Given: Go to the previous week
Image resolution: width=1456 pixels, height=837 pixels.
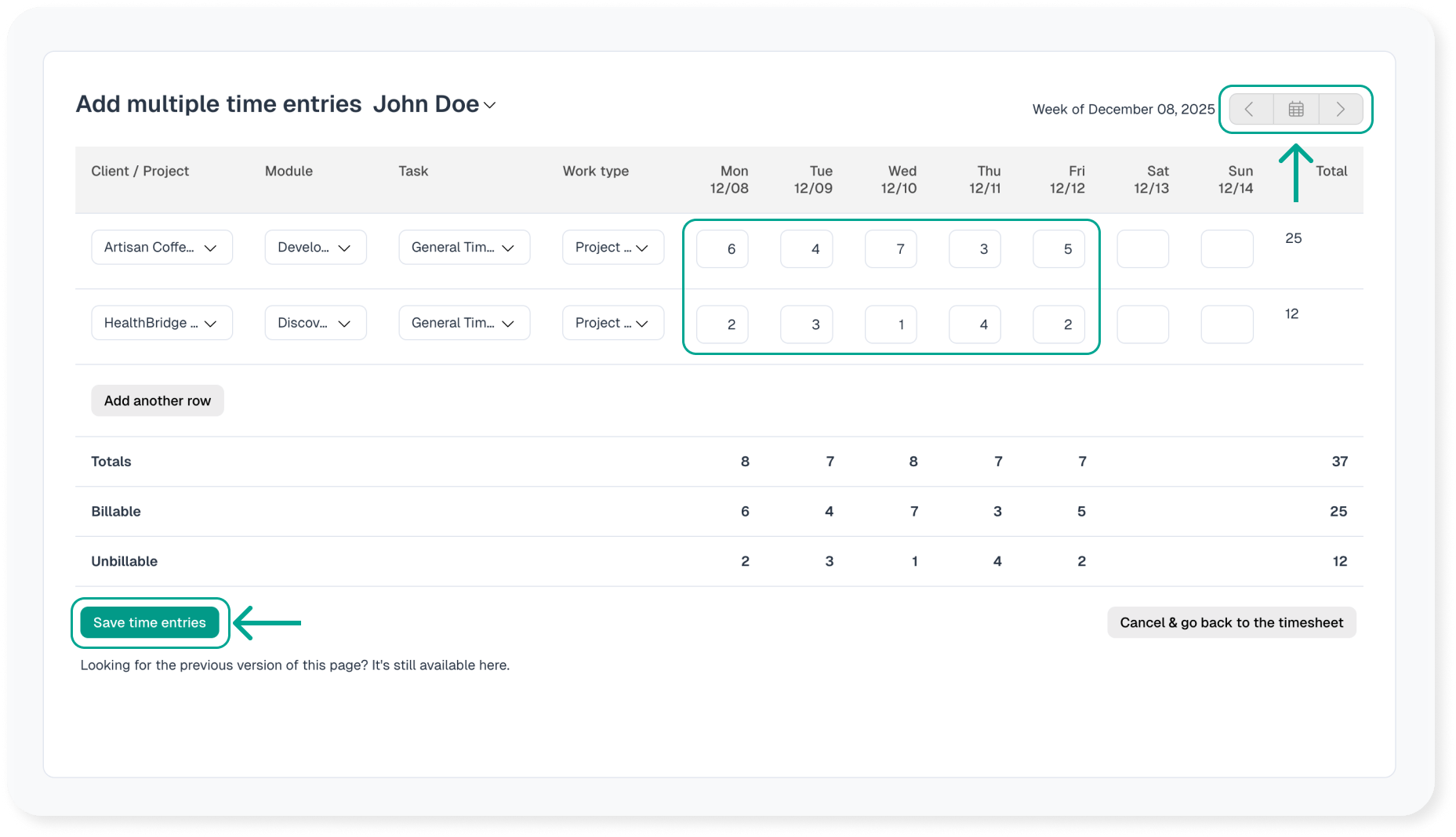Looking at the screenshot, I should point(1250,109).
